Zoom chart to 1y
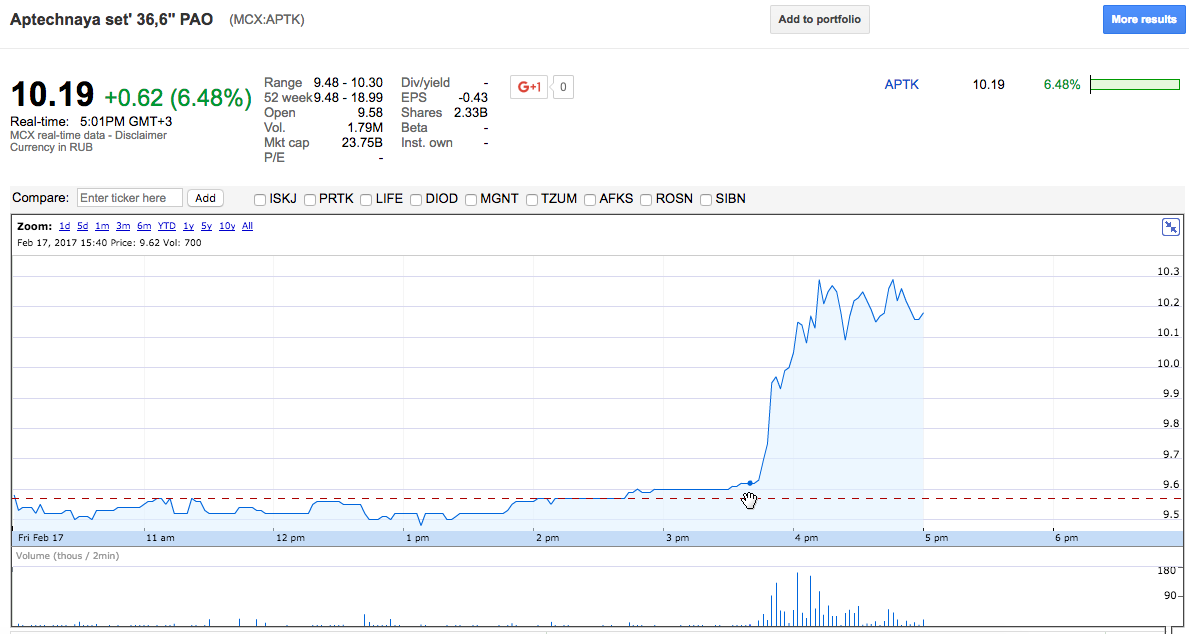 point(188,226)
